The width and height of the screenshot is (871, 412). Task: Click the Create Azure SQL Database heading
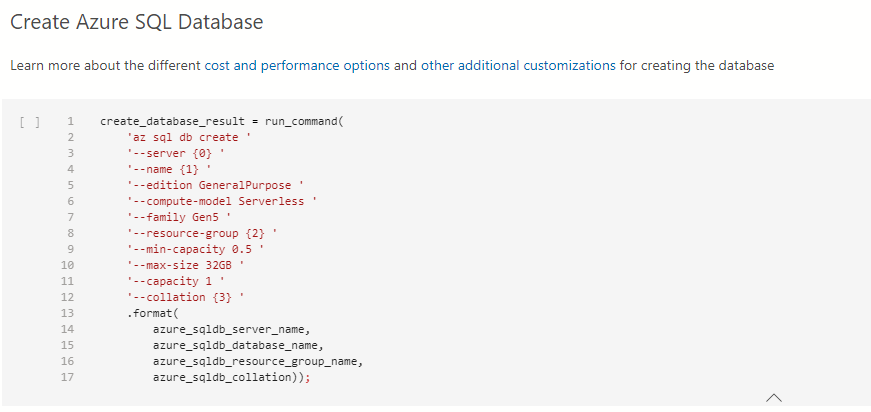point(137,21)
